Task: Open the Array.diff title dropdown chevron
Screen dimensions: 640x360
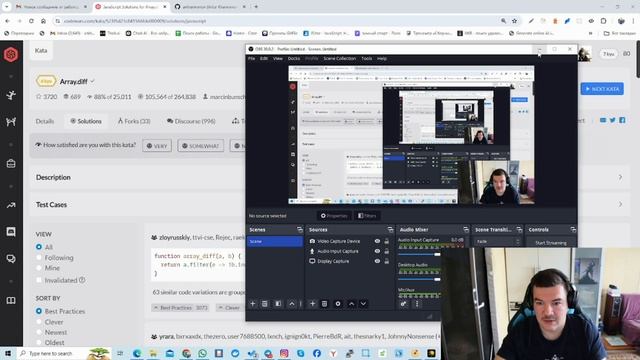Action: pyautogui.click(x=93, y=81)
